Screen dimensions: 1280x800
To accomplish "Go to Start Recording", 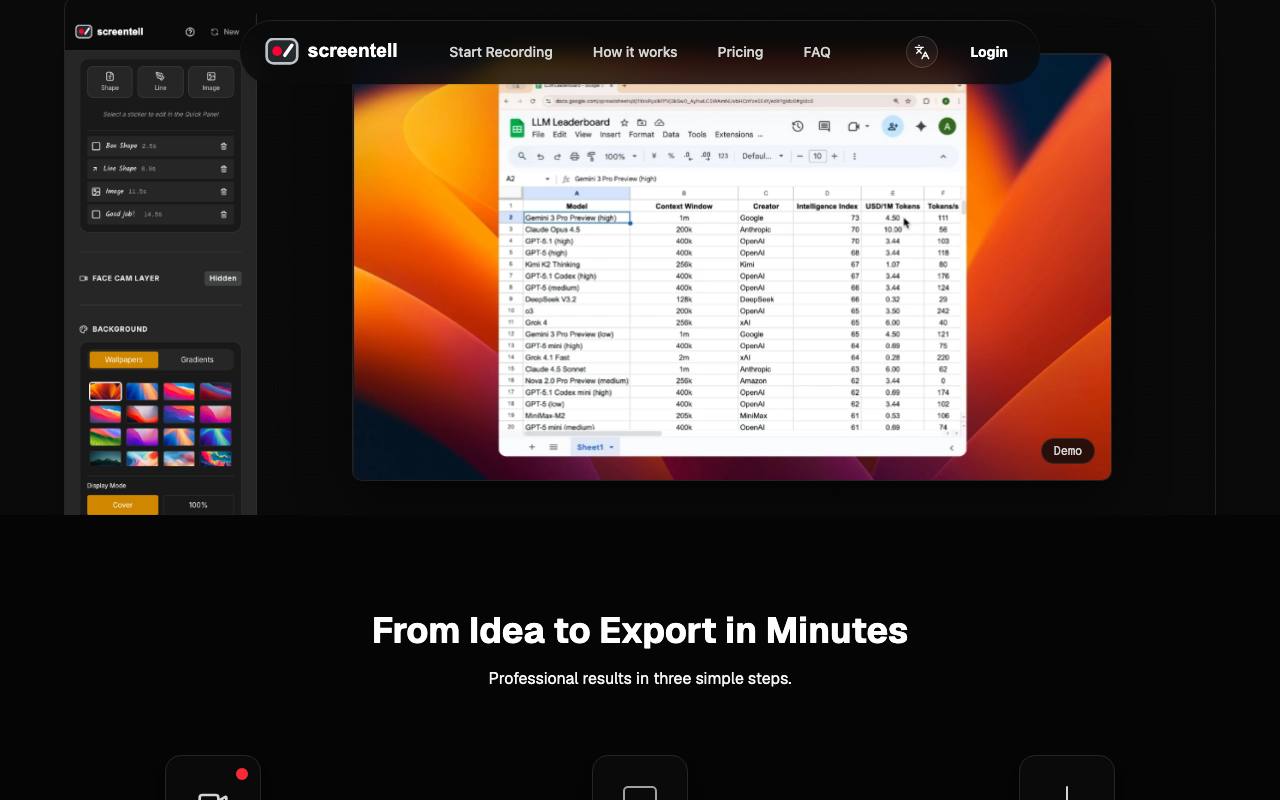I will [x=501, y=52].
